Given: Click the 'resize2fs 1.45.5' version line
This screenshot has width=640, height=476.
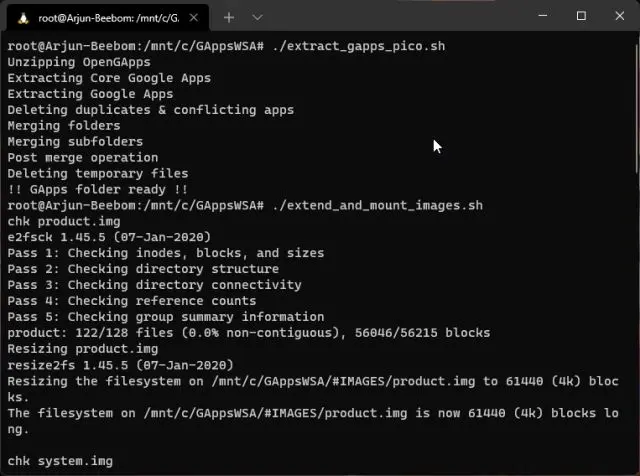Looking at the screenshot, I should click(120, 365).
